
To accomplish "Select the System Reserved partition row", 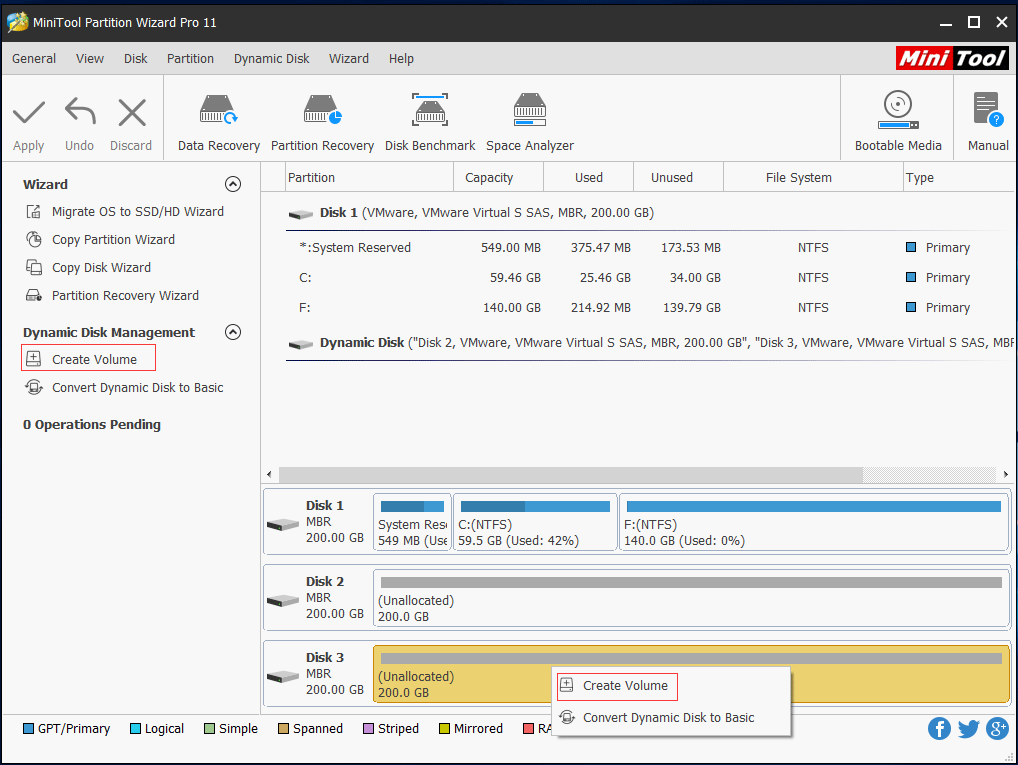I will [647, 247].
